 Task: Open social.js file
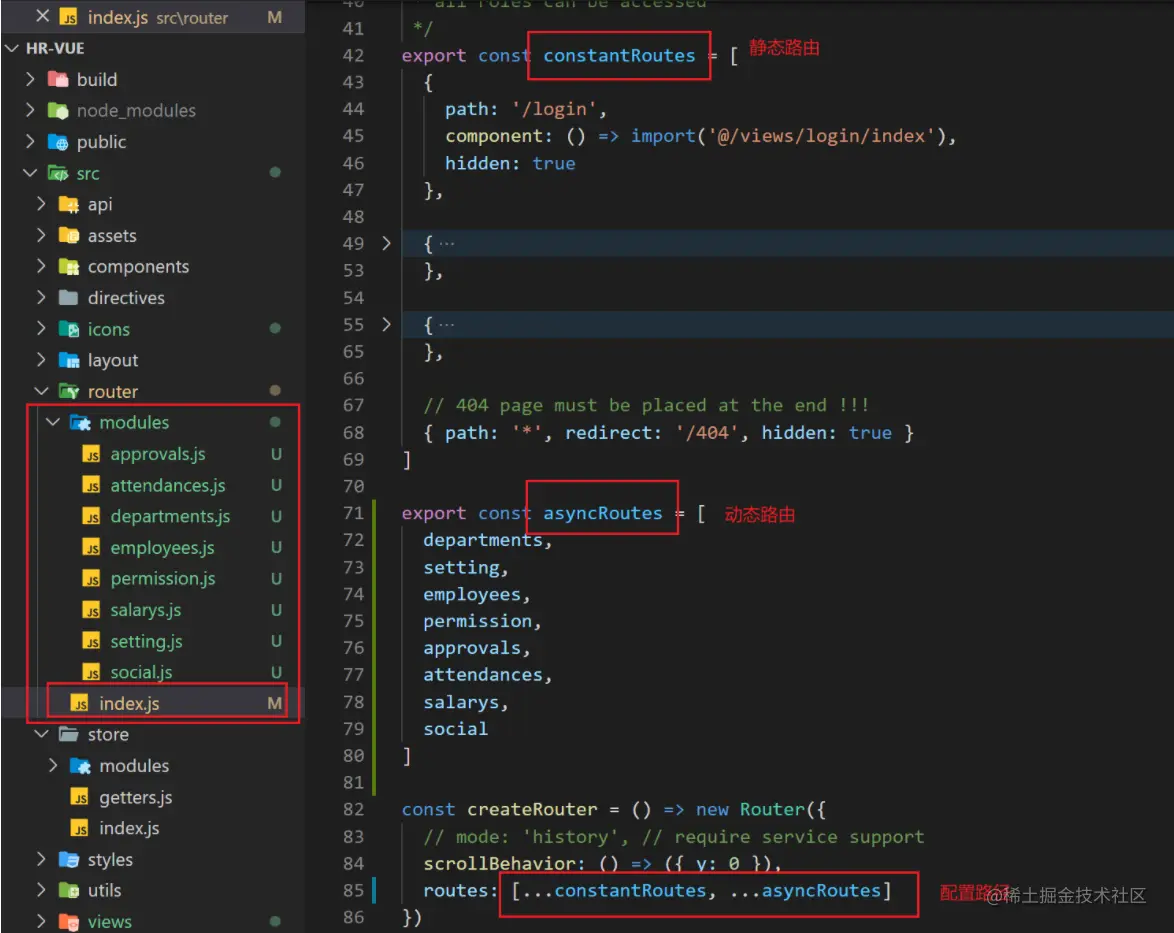(x=141, y=672)
